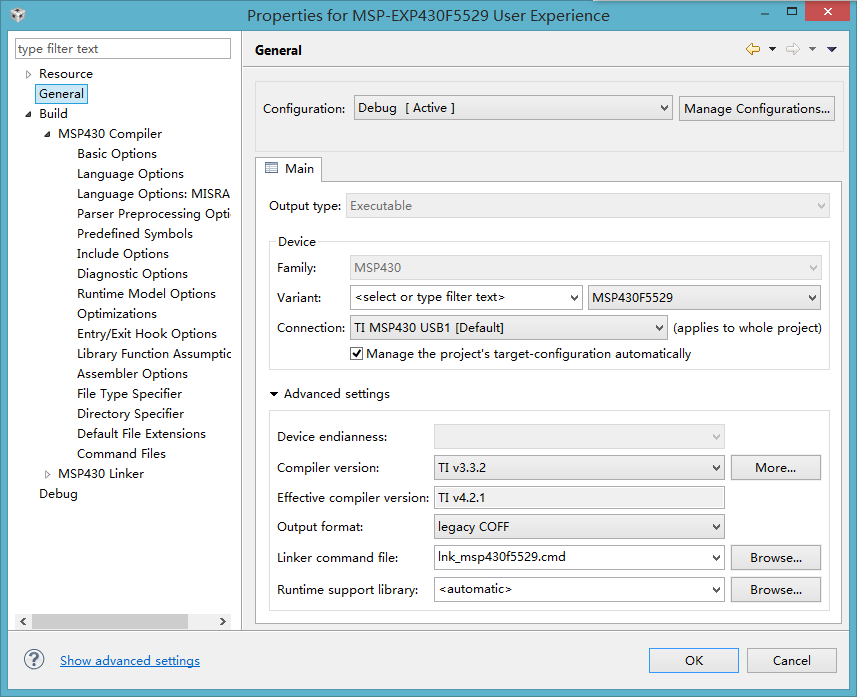Open the Compiler version dropdown
Image resolution: width=857 pixels, height=697 pixels.
point(579,467)
